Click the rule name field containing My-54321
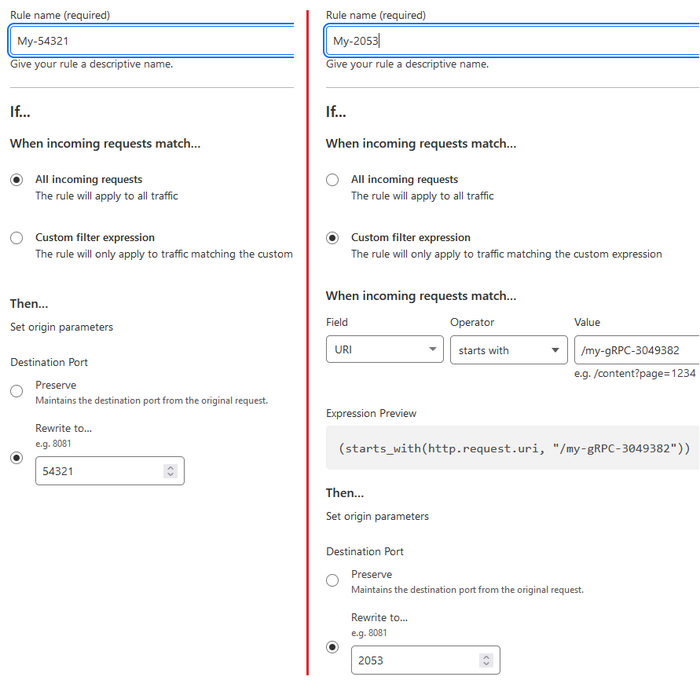700x684 pixels. click(150, 41)
